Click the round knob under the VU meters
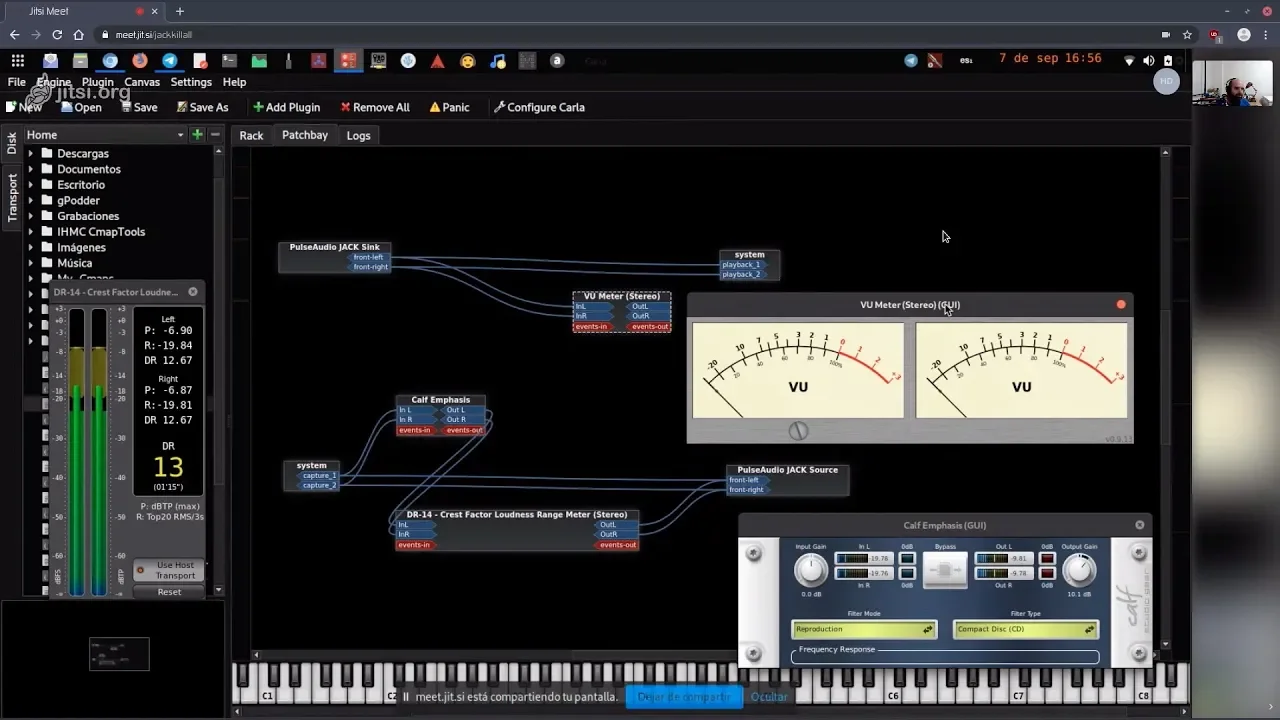The height and width of the screenshot is (720, 1280). coord(798,431)
